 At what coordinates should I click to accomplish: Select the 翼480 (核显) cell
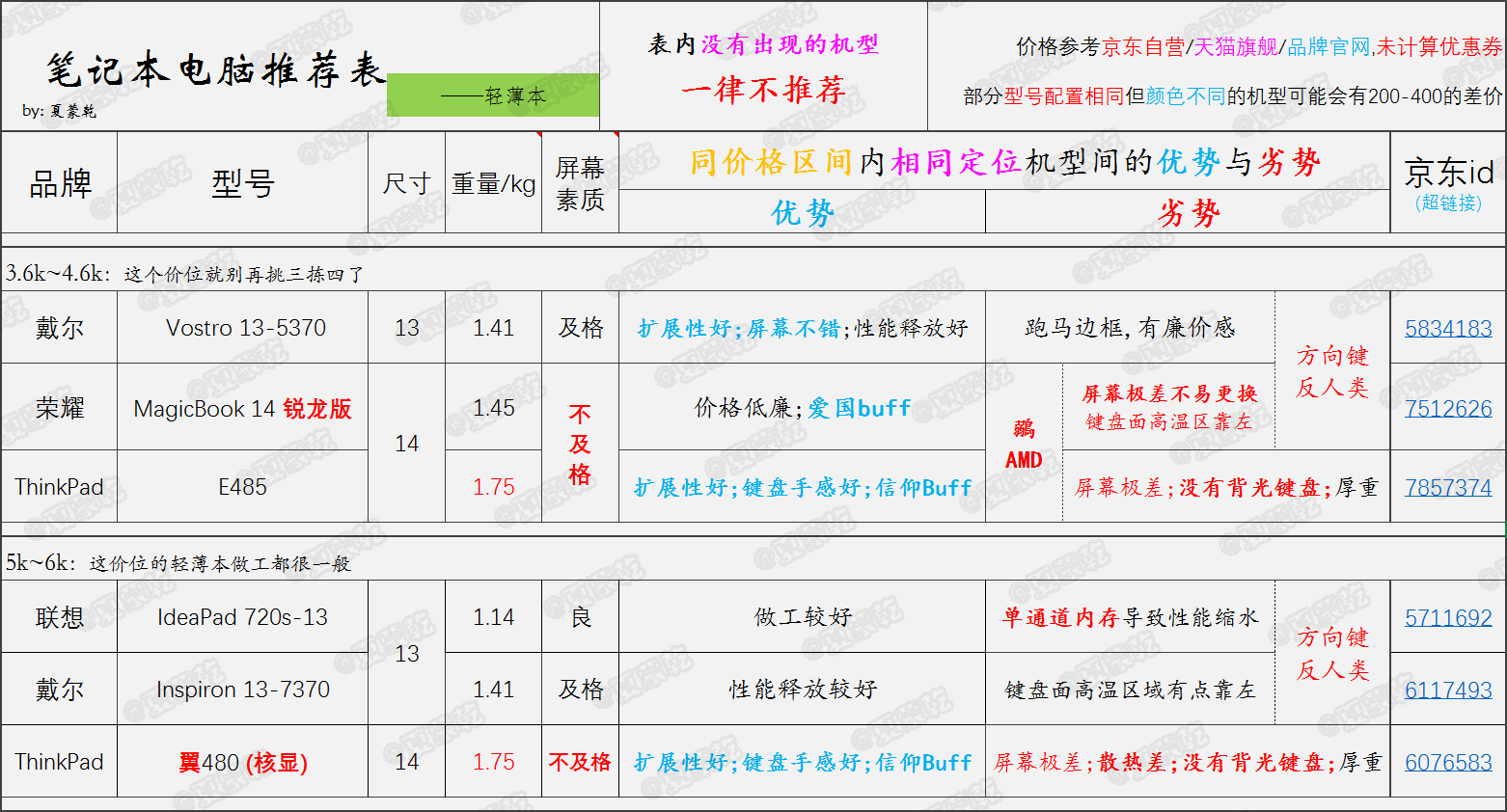pyautogui.click(x=243, y=762)
